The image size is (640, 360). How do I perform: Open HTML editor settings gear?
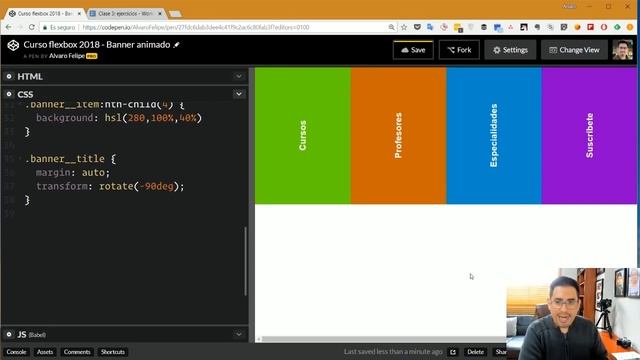(9, 76)
